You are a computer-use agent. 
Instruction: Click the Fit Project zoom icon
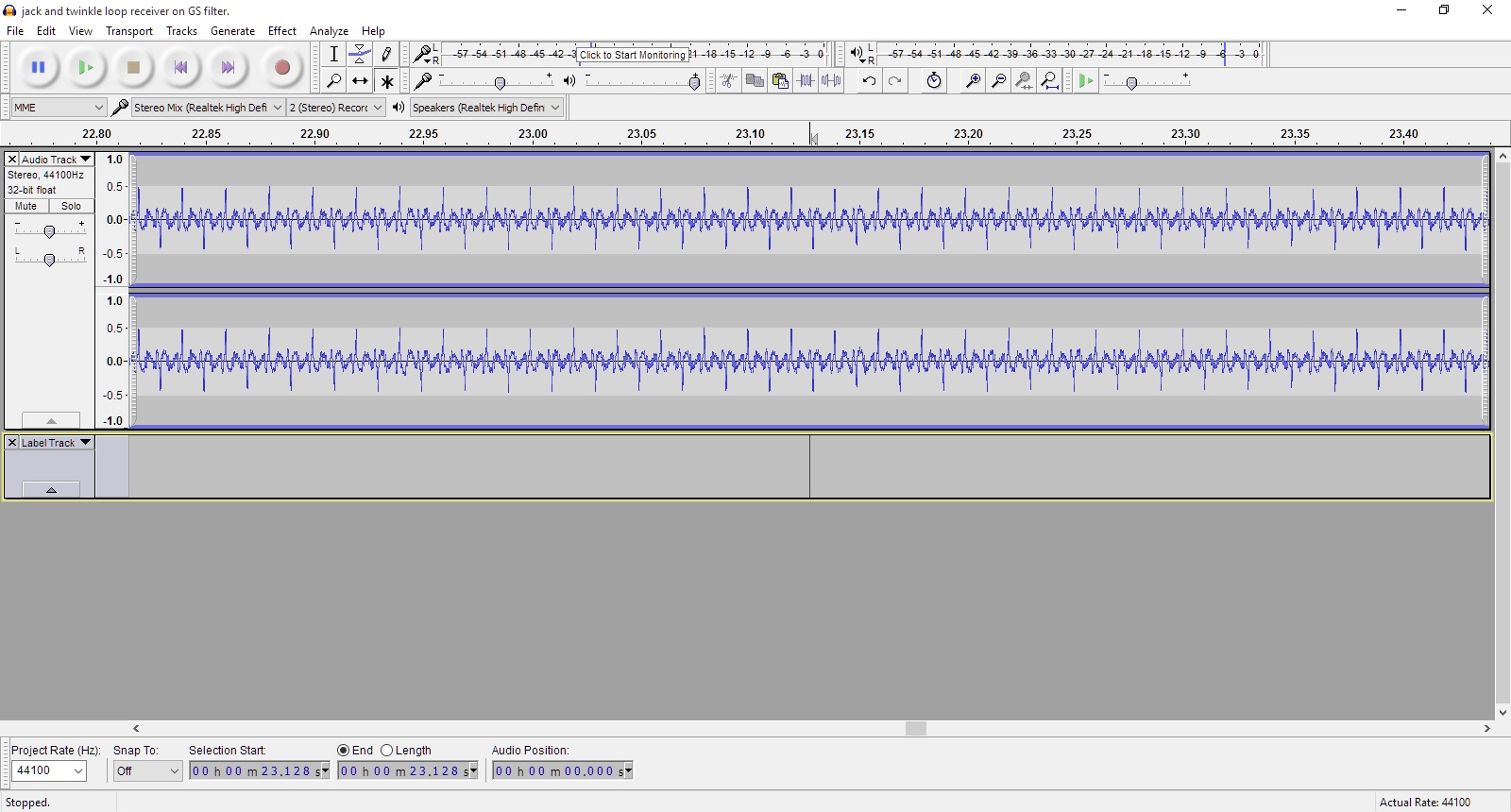point(1050,81)
